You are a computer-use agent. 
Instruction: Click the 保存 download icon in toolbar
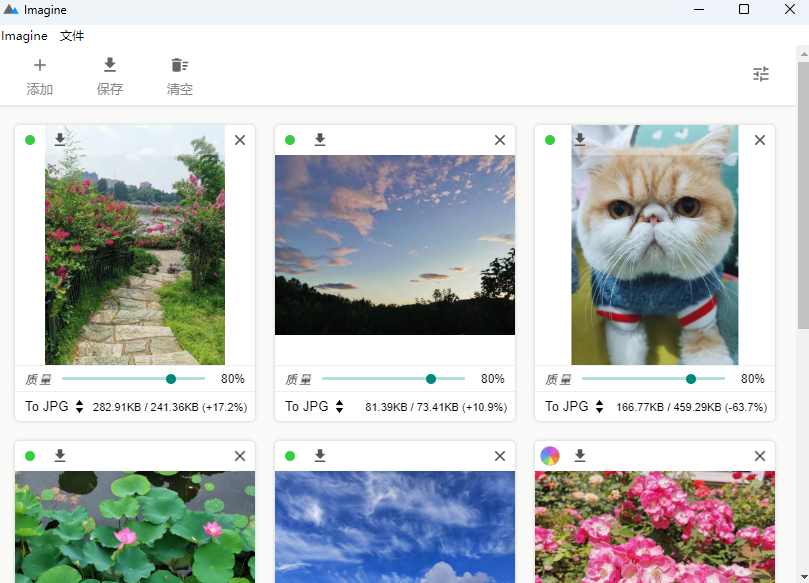110,65
